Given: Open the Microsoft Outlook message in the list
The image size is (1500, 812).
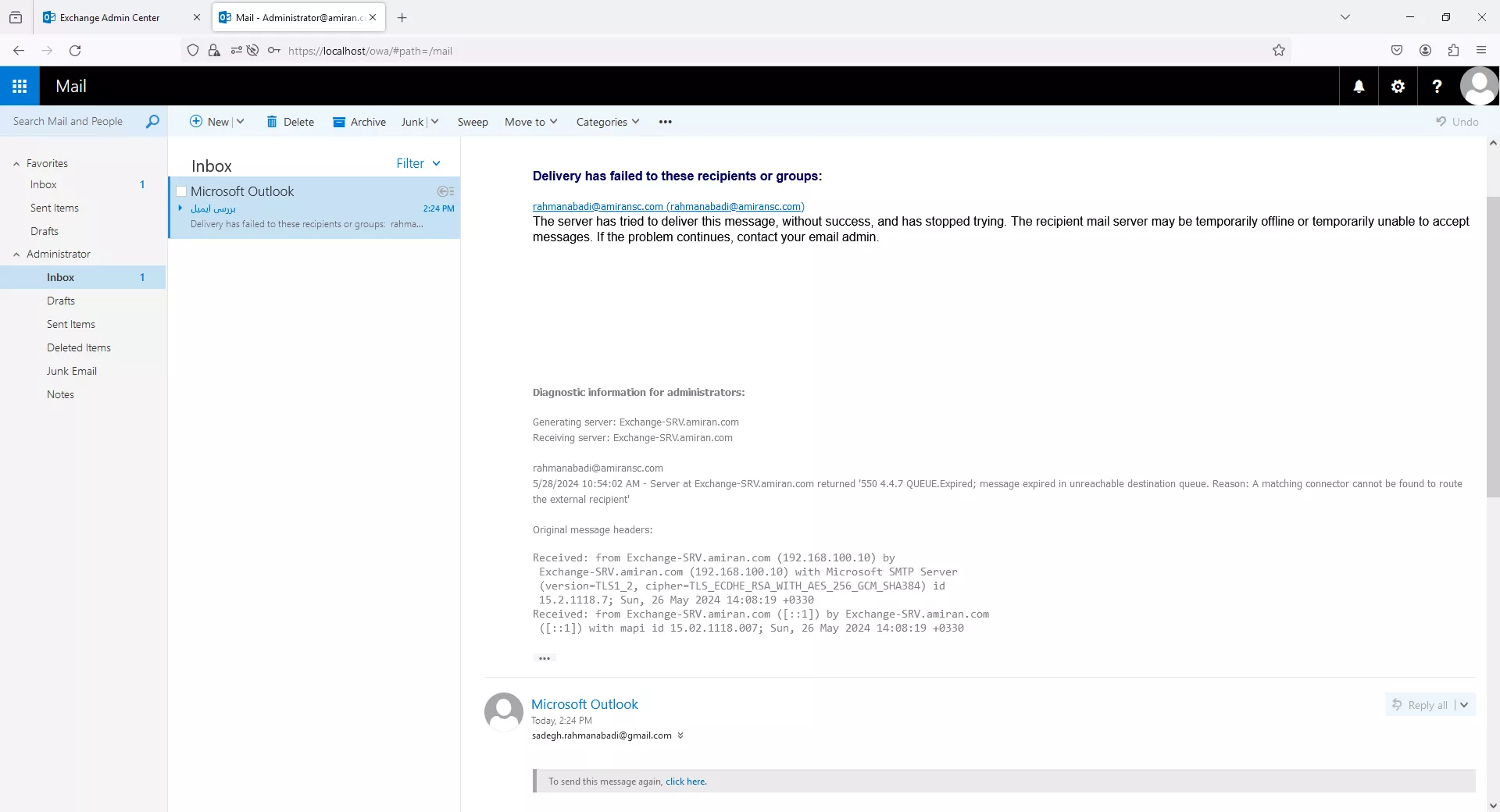Looking at the screenshot, I should pyautogui.click(x=314, y=208).
